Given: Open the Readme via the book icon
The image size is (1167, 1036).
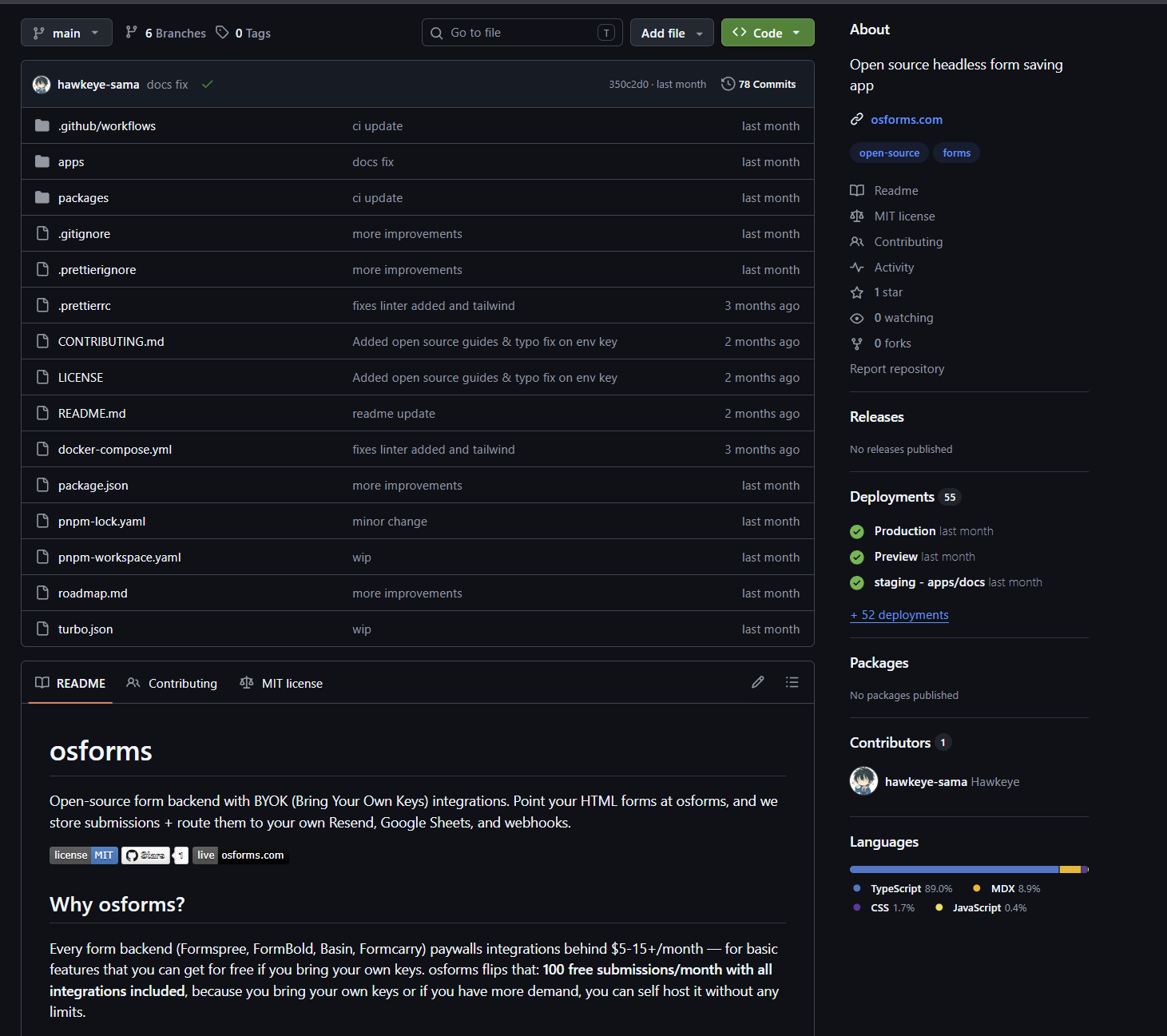Looking at the screenshot, I should click(x=856, y=190).
